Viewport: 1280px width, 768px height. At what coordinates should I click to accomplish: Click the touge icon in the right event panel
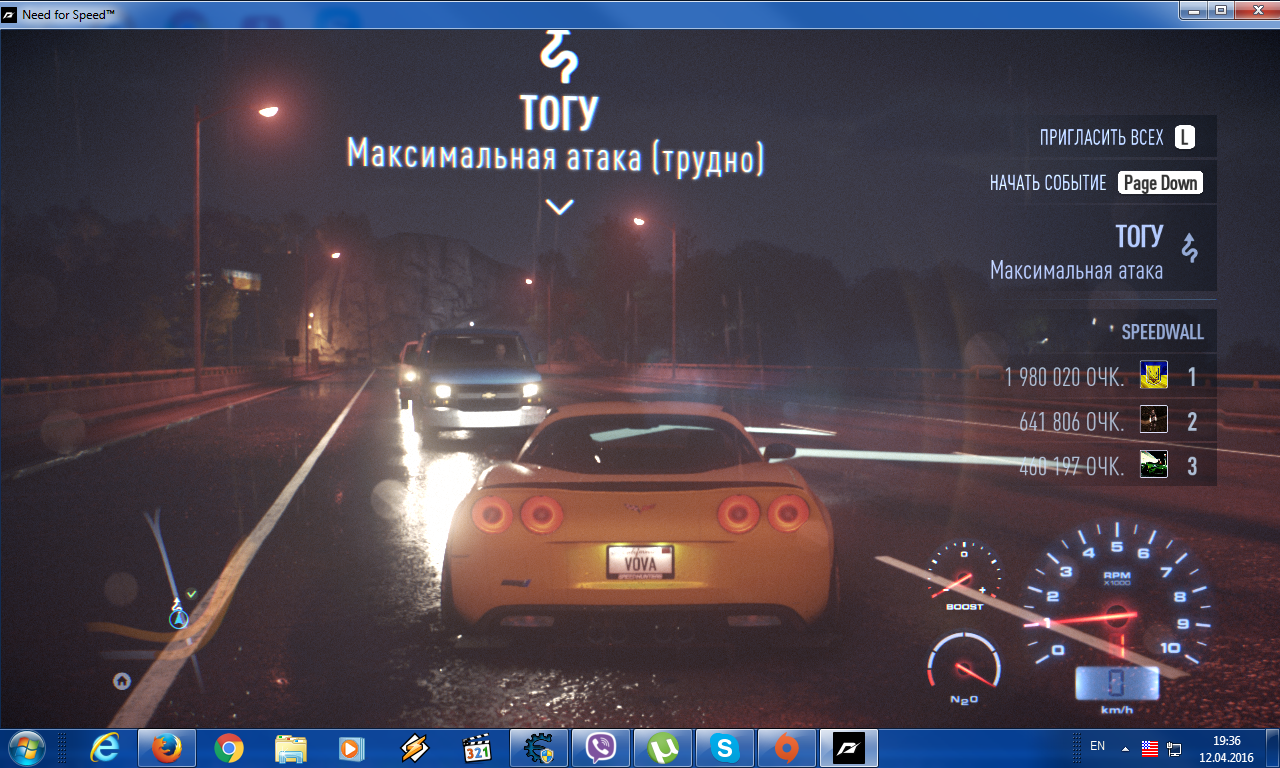pos(1189,247)
